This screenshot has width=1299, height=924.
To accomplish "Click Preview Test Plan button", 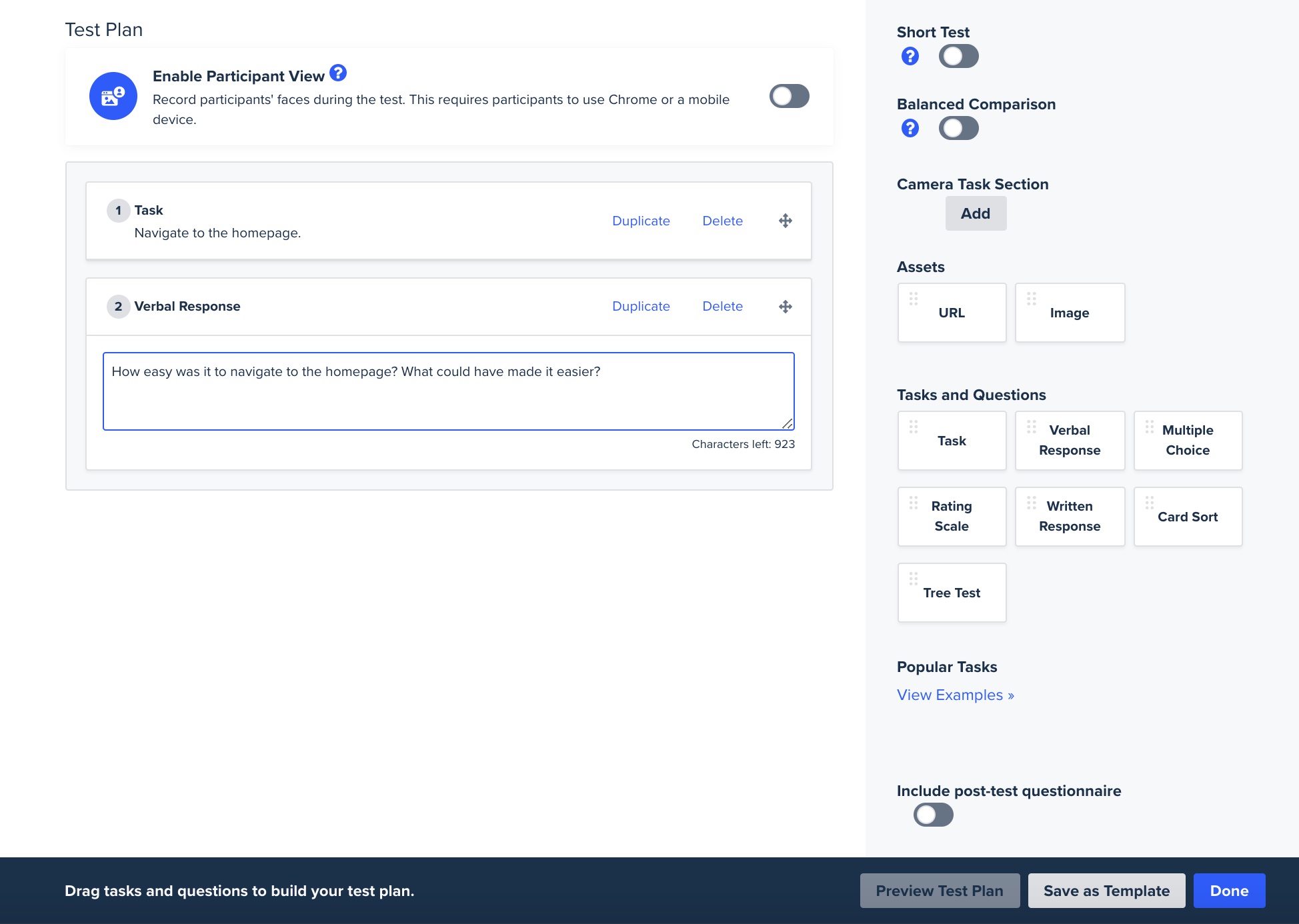I will pyautogui.click(x=940, y=891).
